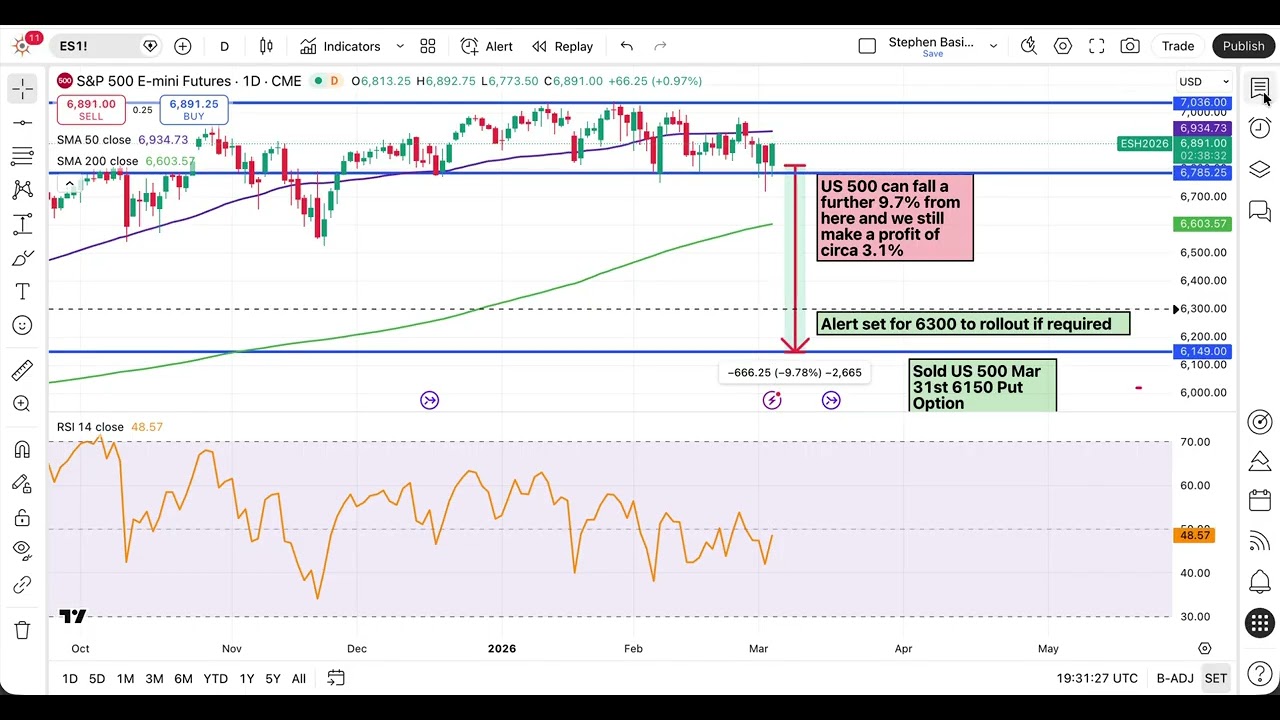The height and width of the screenshot is (720, 1280).
Task: Open the USD currency dropdown
Action: [x=1204, y=82]
